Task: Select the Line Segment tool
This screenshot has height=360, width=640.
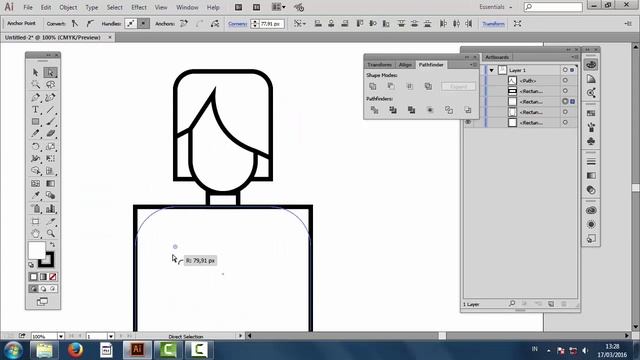Action: (50, 109)
